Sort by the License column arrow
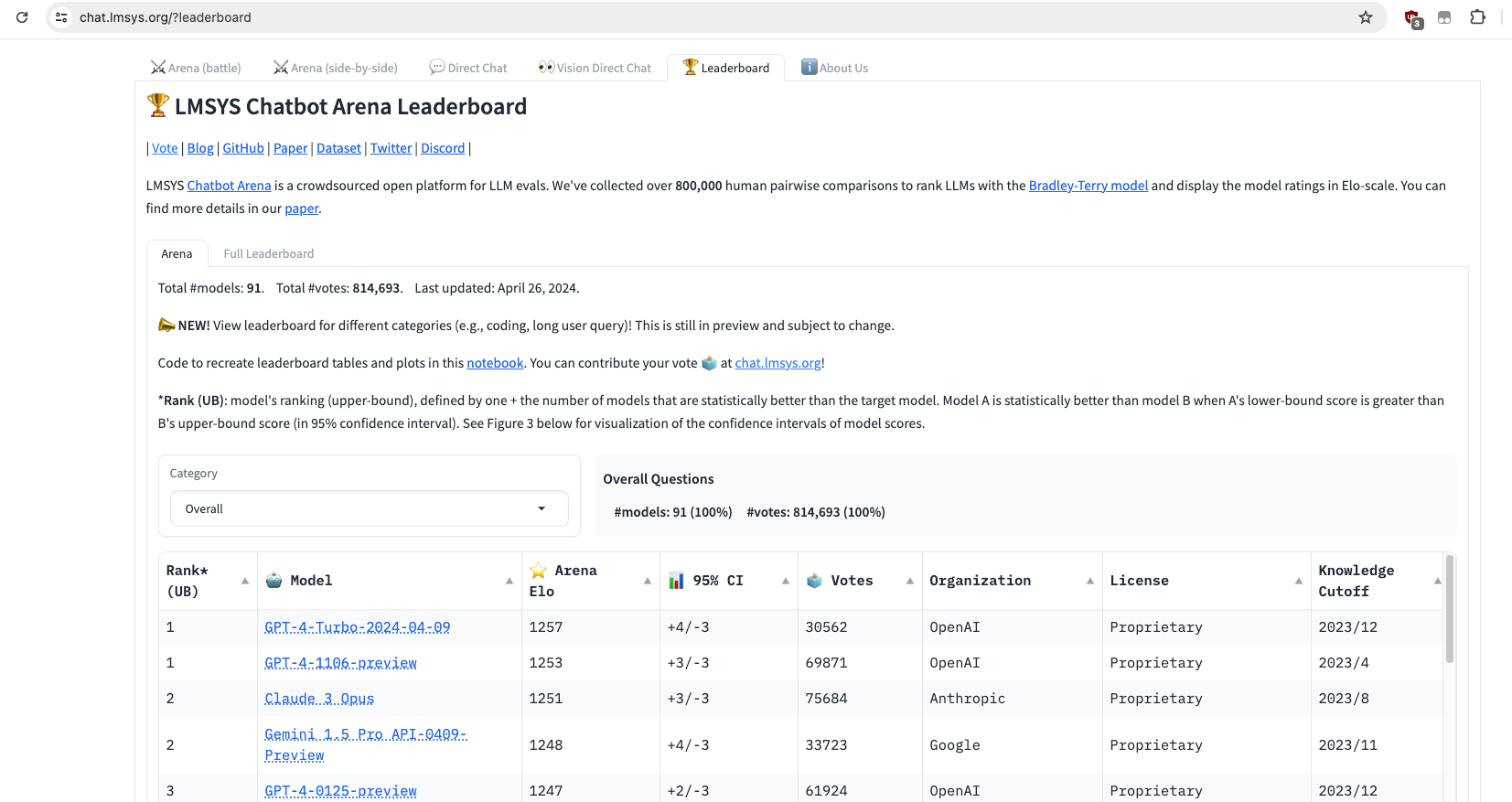Screen dimensions: 1512x802 [1299, 581]
